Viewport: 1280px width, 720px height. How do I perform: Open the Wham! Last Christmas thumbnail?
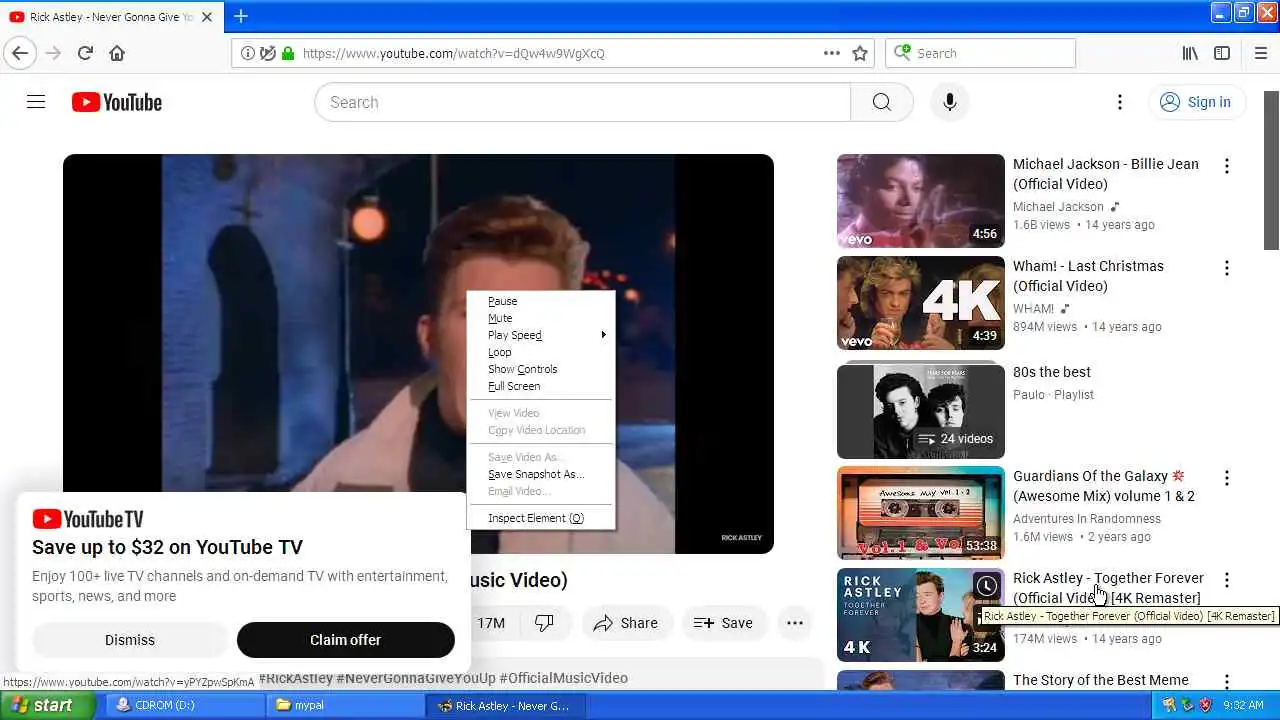click(x=920, y=303)
